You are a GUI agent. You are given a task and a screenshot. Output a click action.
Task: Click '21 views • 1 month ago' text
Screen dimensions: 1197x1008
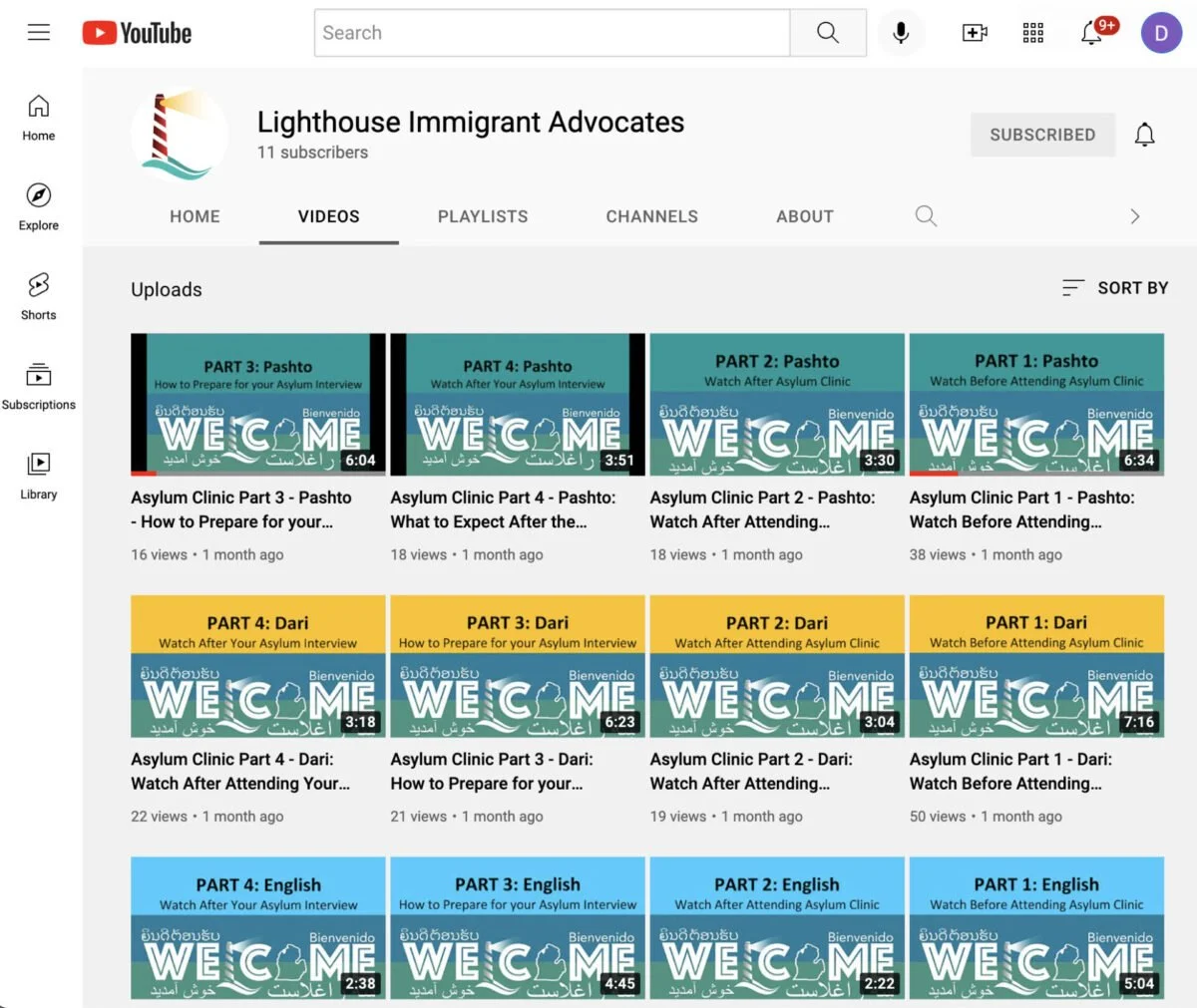click(x=467, y=816)
